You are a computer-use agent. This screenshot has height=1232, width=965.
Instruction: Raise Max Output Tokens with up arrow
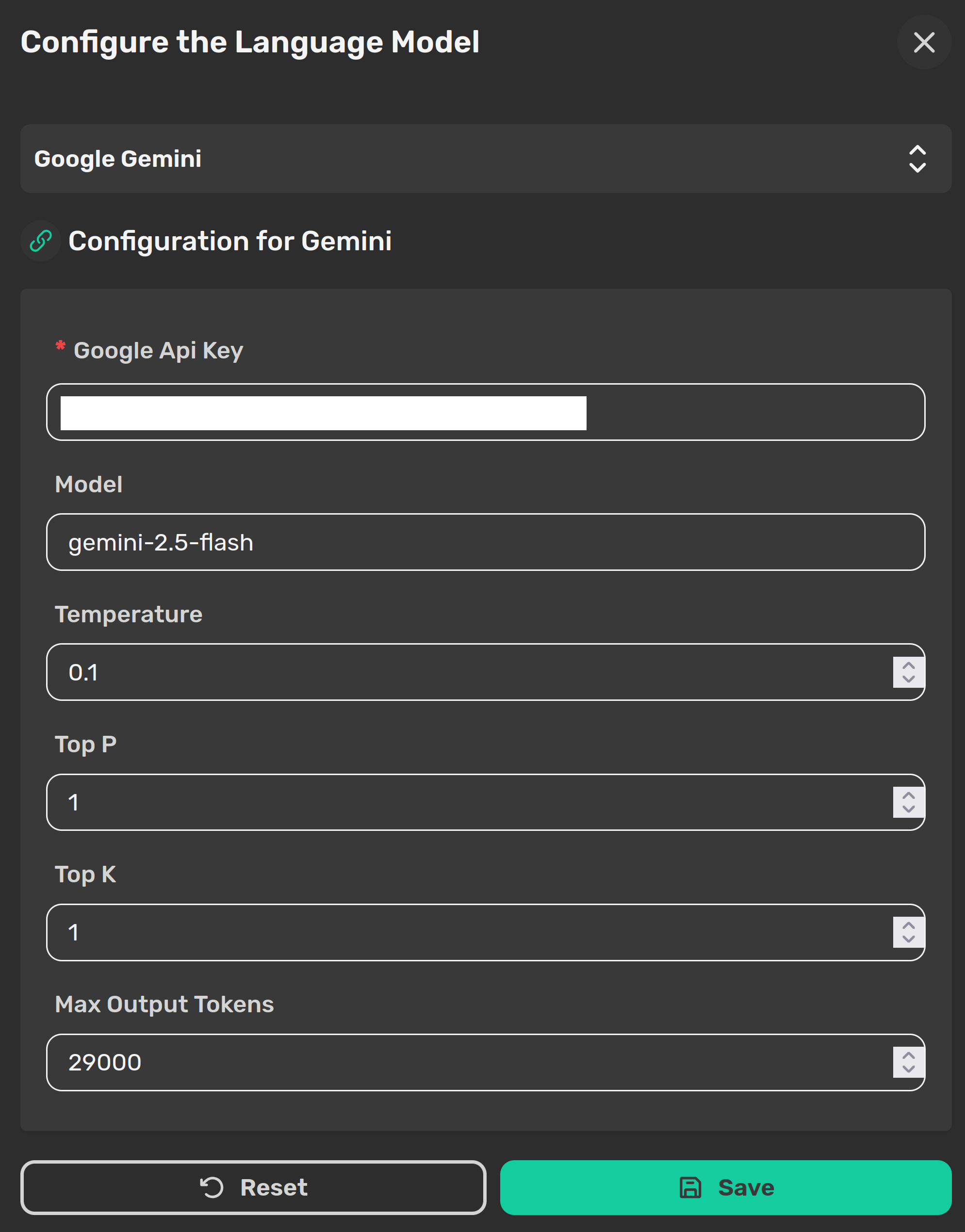click(x=909, y=1055)
